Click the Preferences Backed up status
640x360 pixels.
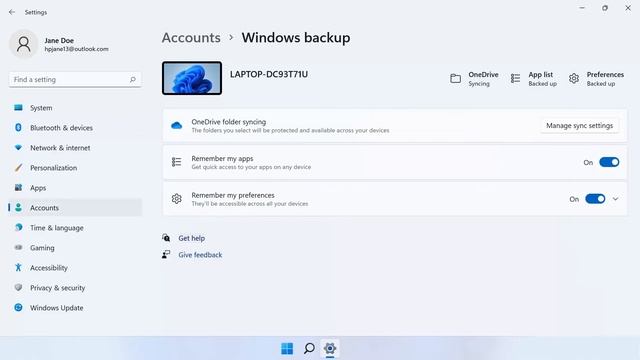click(601, 84)
